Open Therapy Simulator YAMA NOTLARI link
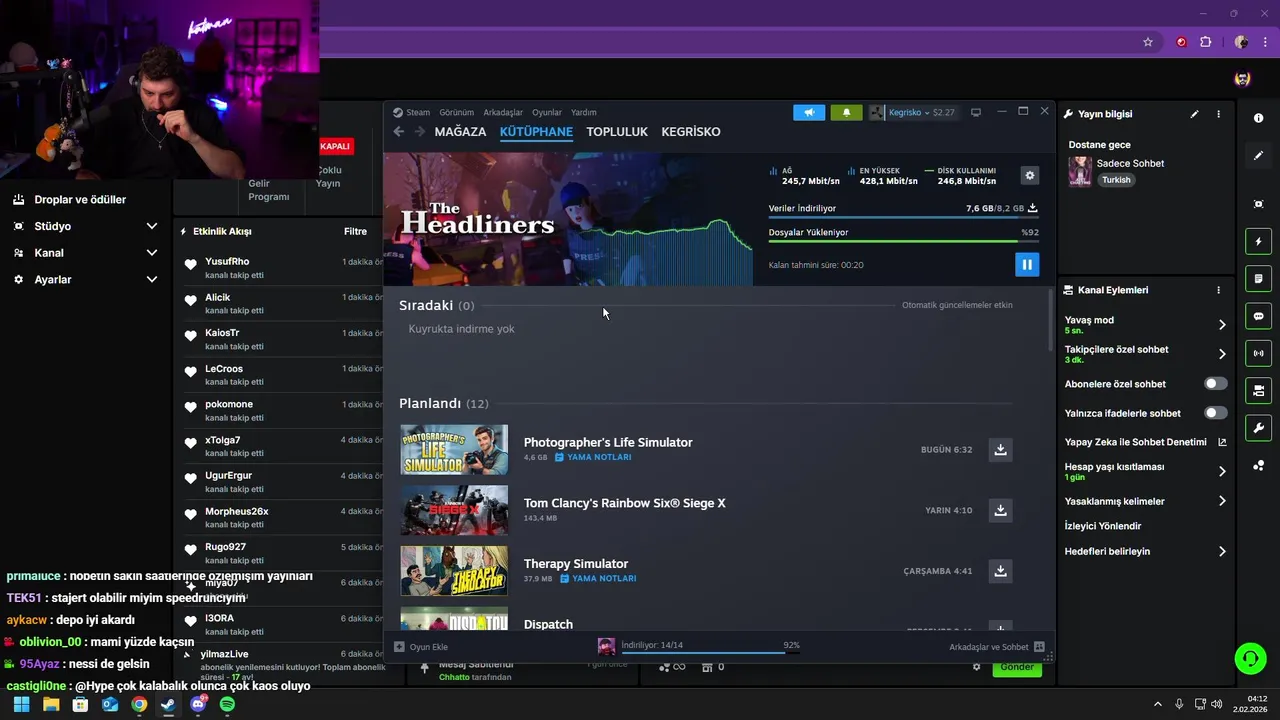Viewport: 1280px width, 720px height. pos(598,578)
